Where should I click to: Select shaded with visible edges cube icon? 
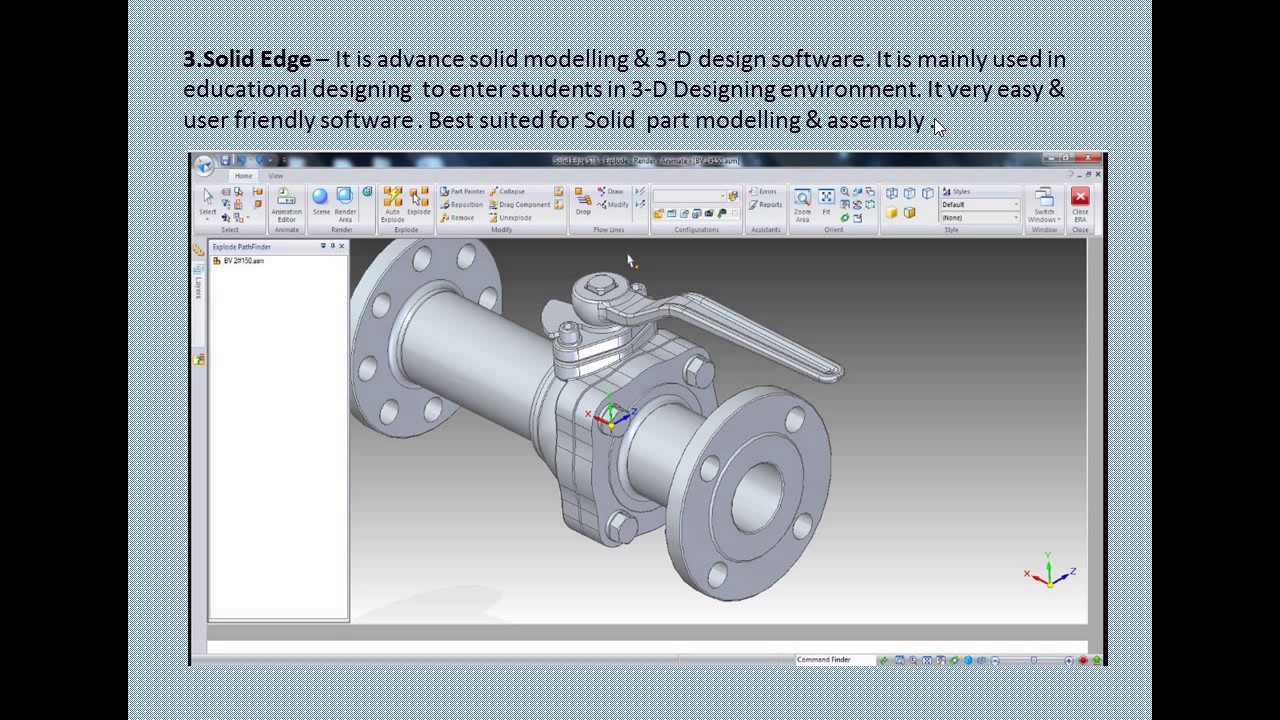point(909,213)
